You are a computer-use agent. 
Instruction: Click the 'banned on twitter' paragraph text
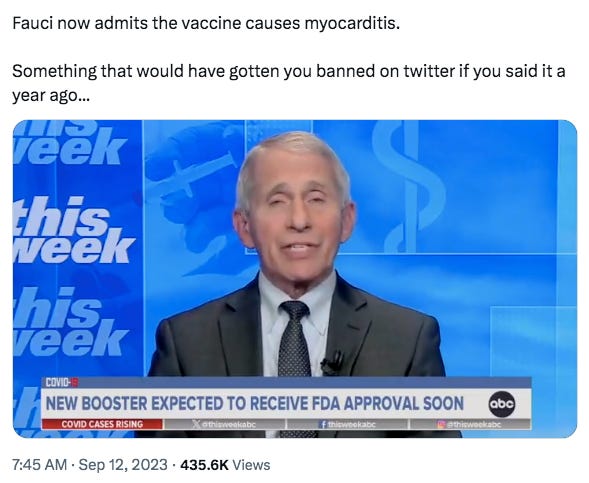click(288, 83)
